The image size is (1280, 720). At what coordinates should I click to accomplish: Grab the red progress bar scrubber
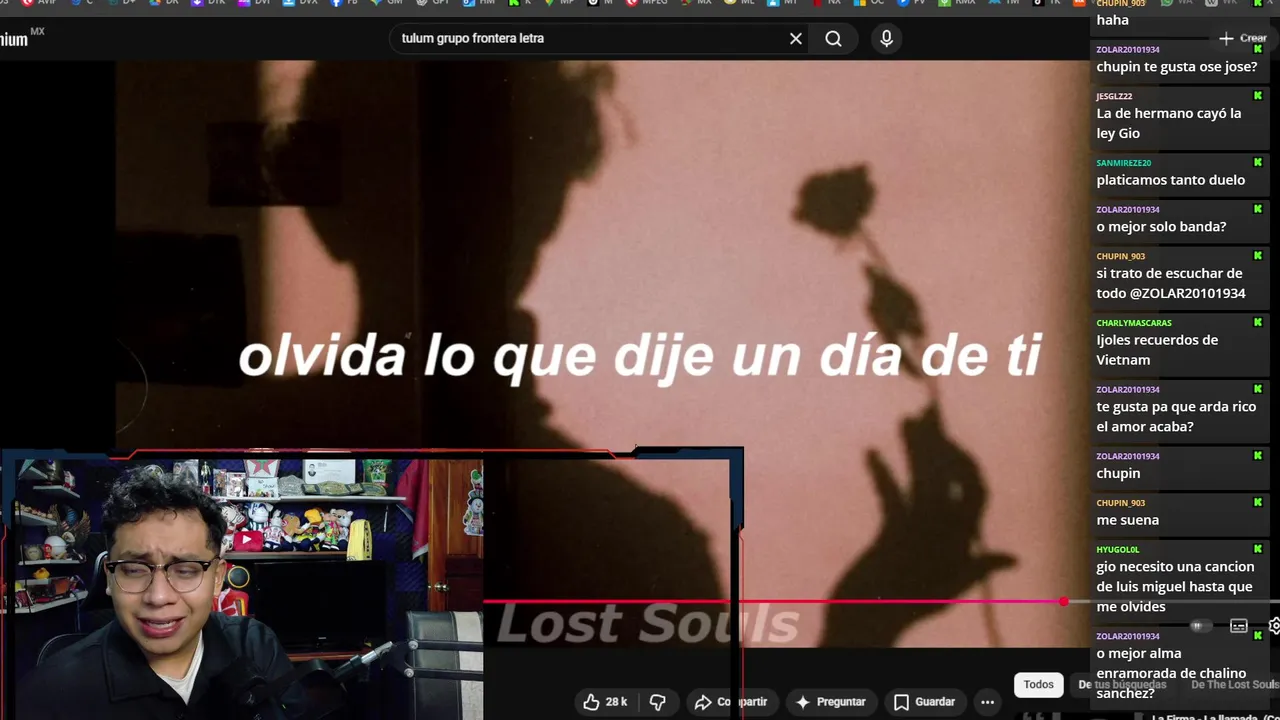coord(1063,602)
